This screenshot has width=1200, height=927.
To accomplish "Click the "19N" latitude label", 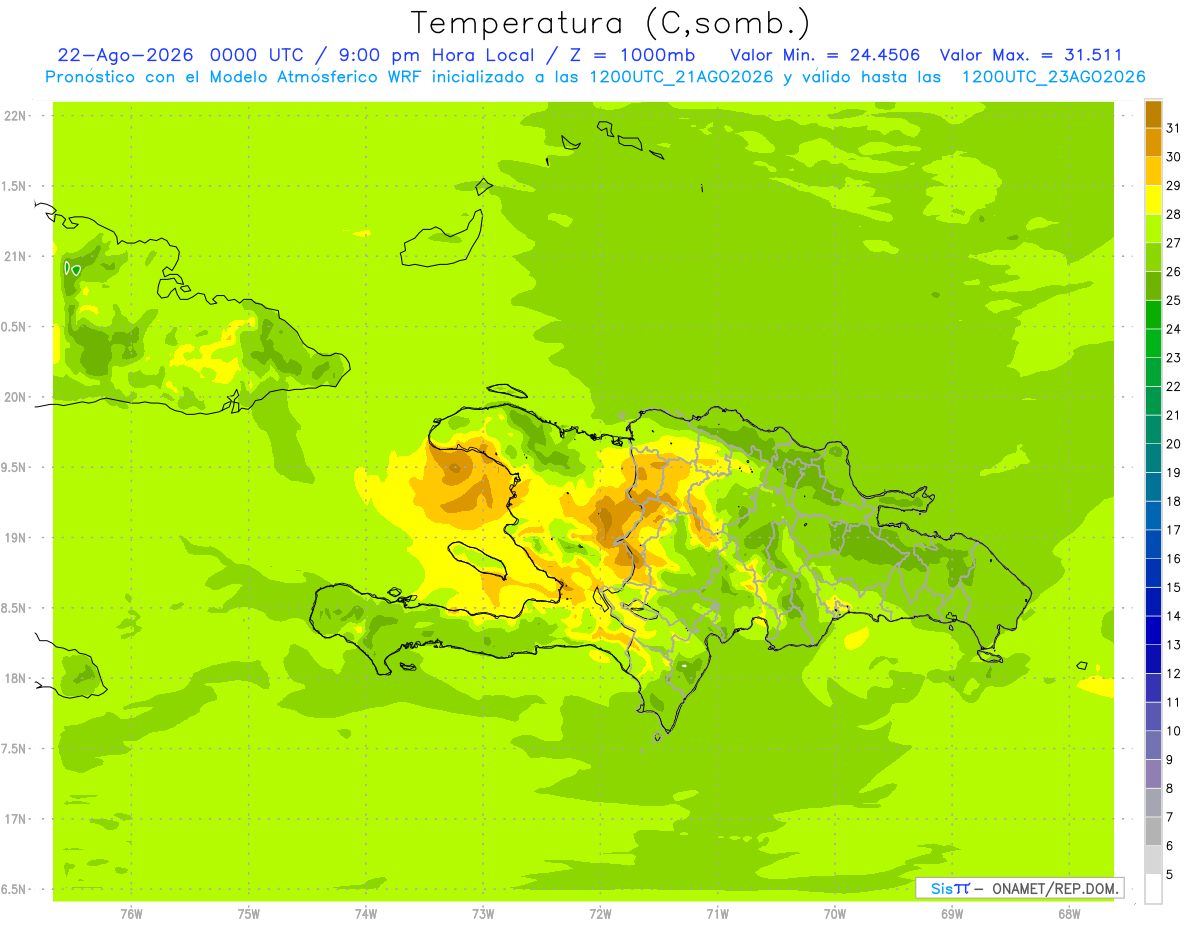I will point(15,537).
